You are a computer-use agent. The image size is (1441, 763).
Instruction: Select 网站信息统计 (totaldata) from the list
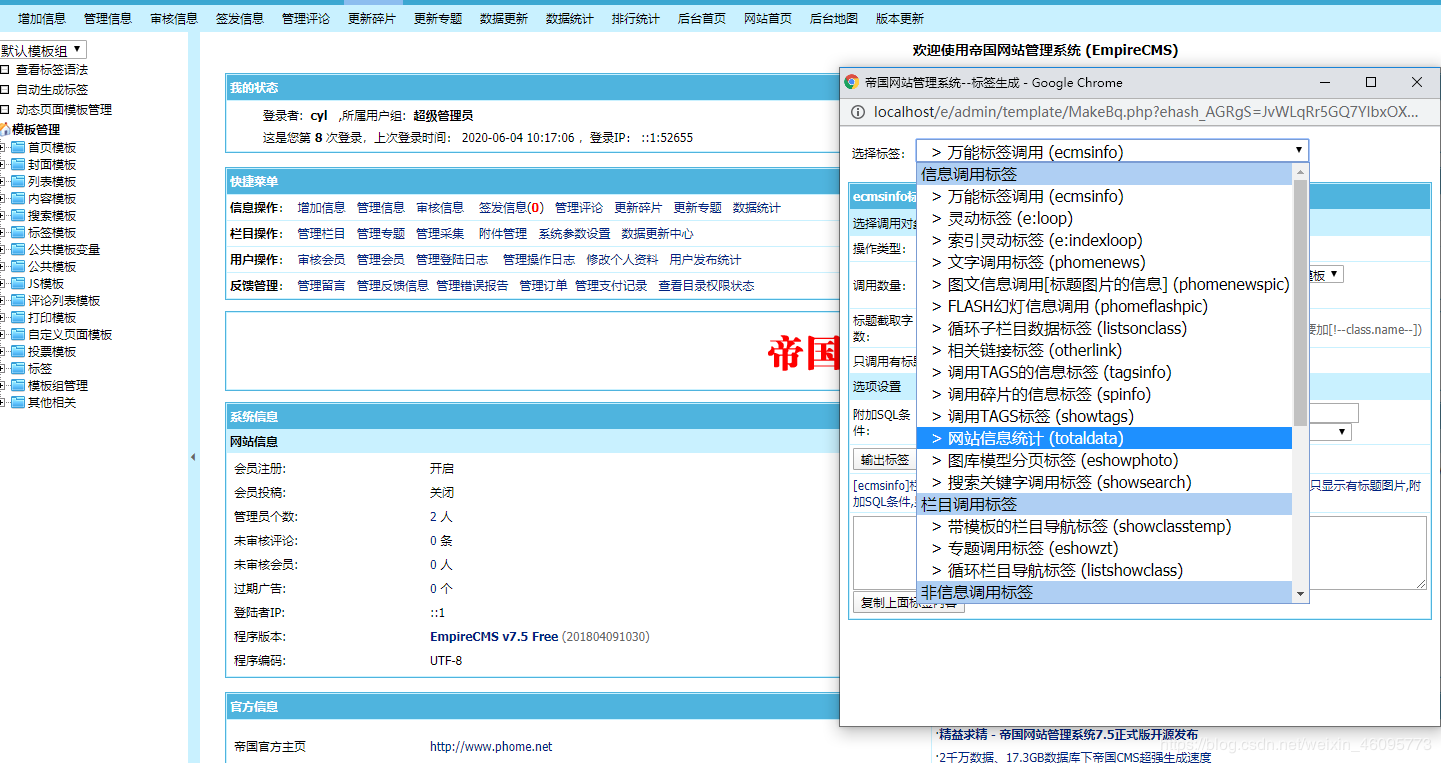pyautogui.click(x=1025, y=437)
